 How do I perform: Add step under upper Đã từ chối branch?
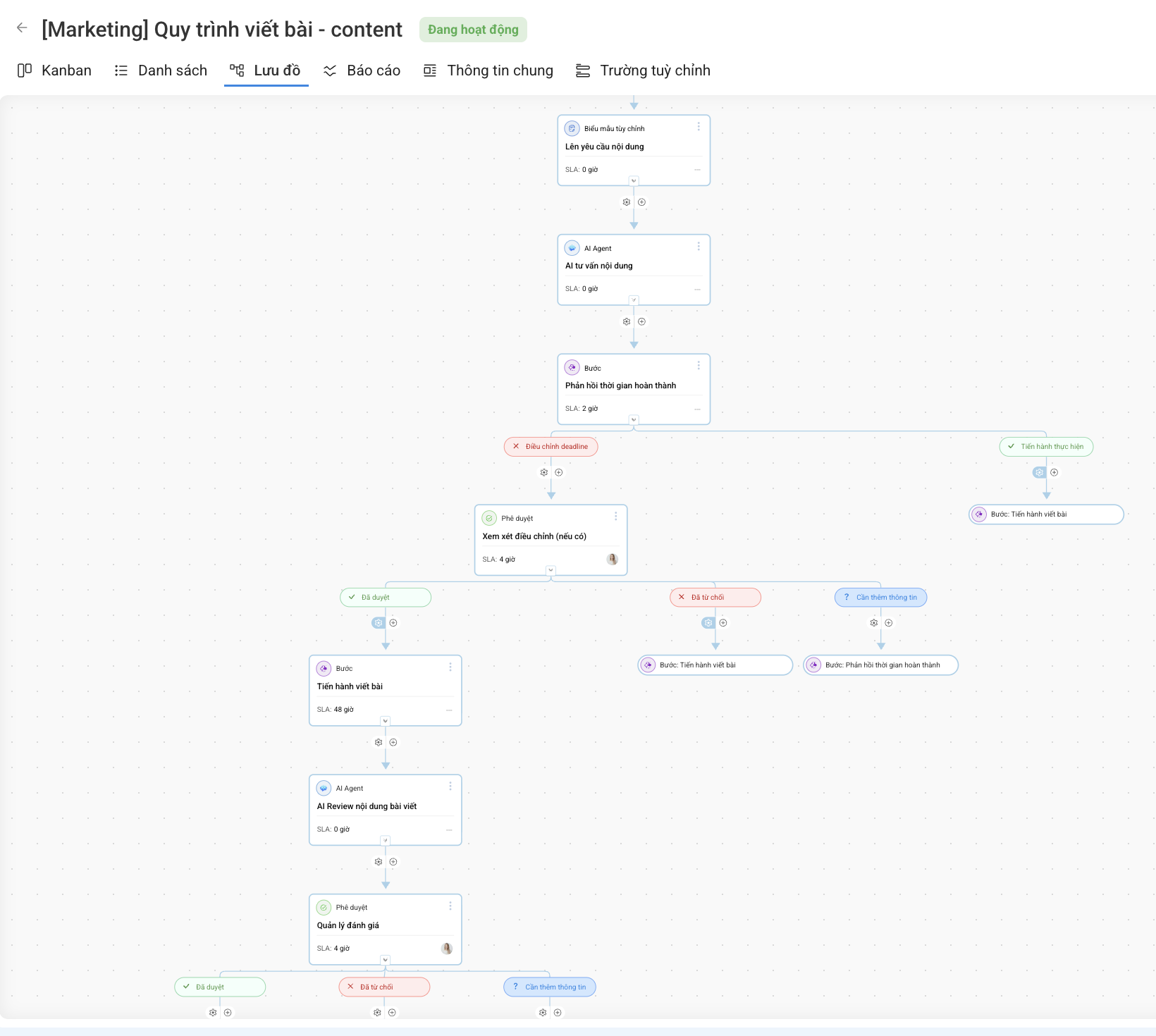[x=723, y=623]
